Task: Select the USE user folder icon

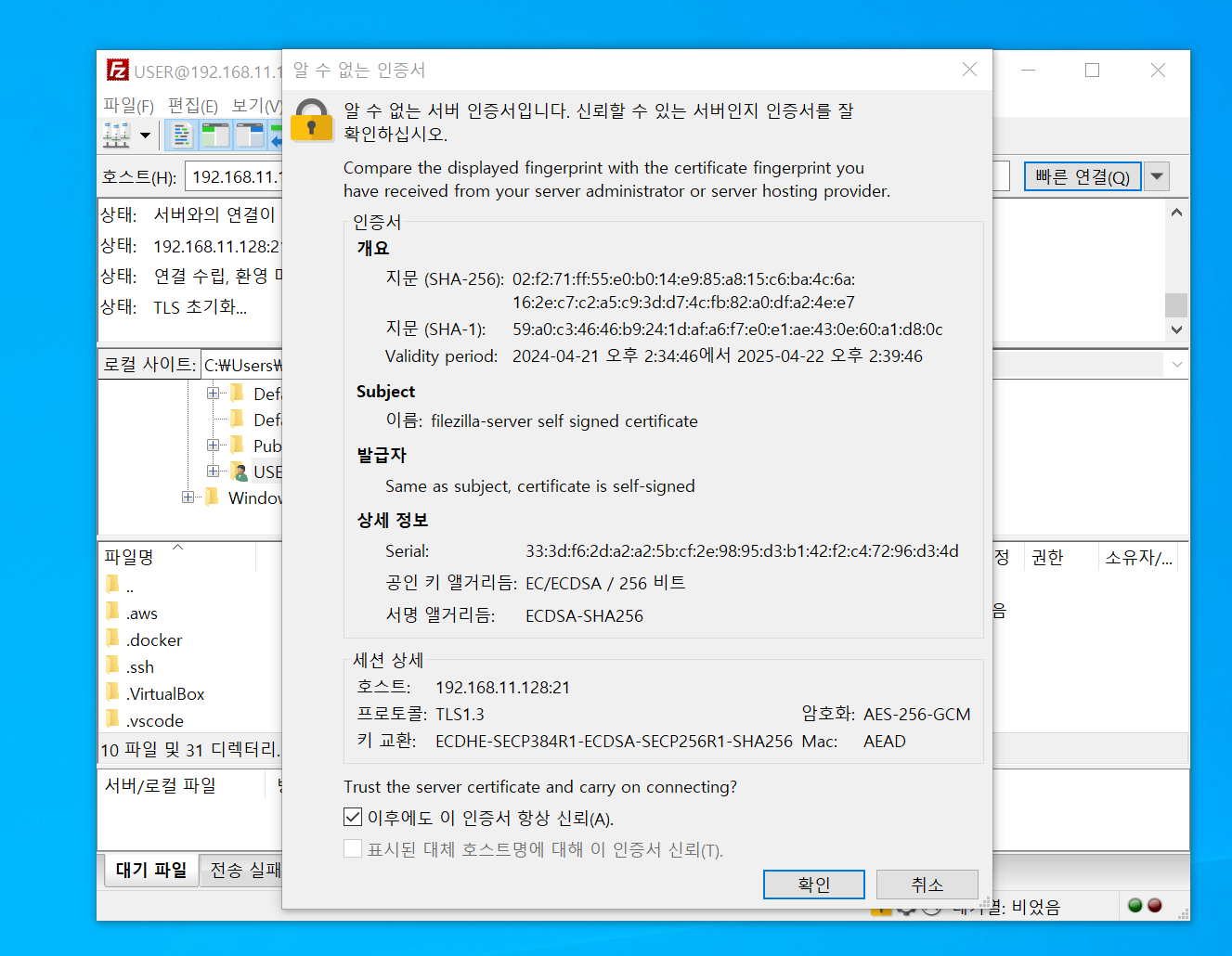Action: (x=240, y=472)
